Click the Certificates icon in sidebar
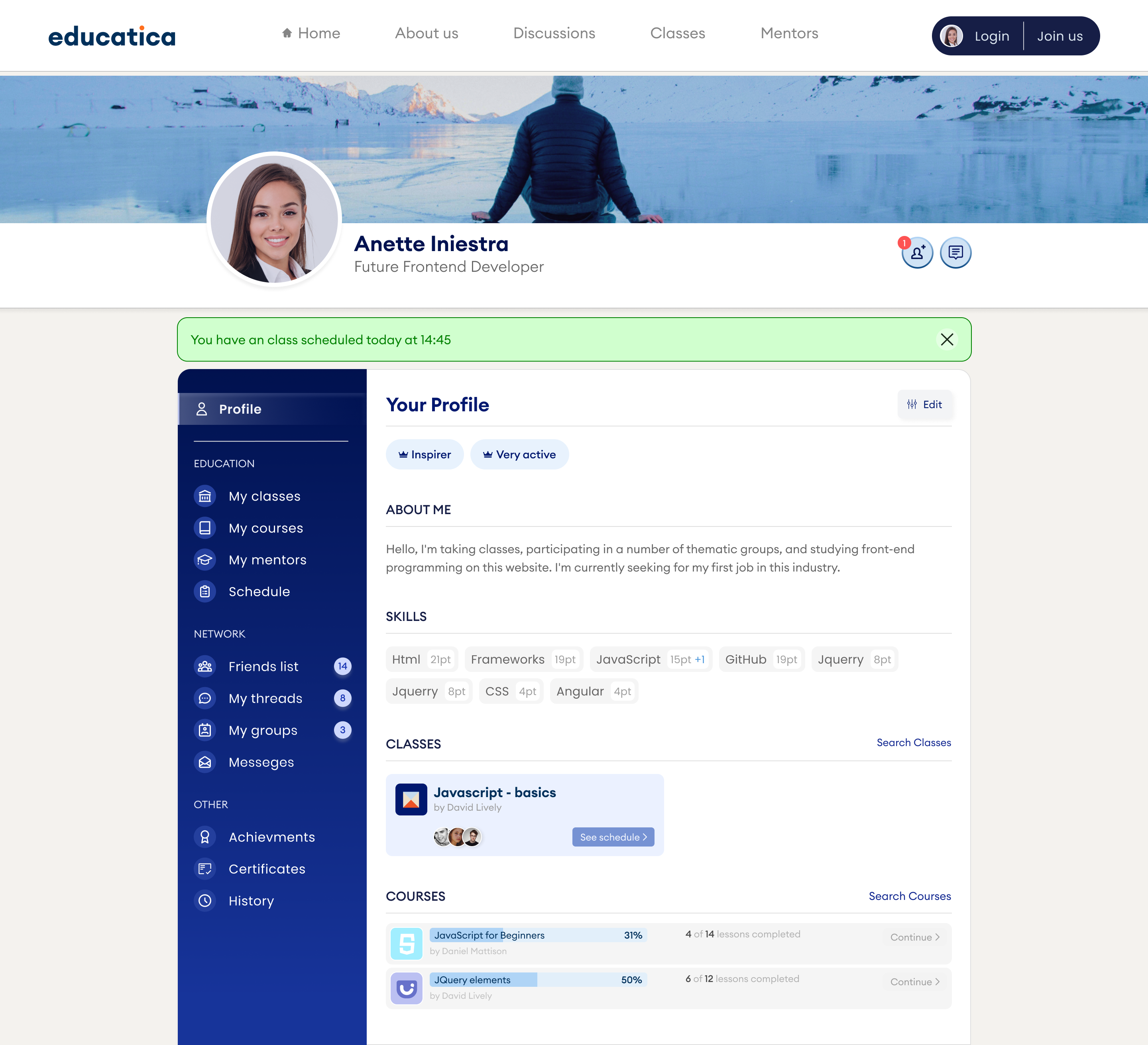The height and width of the screenshot is (1045, 1148). [205, 868]
